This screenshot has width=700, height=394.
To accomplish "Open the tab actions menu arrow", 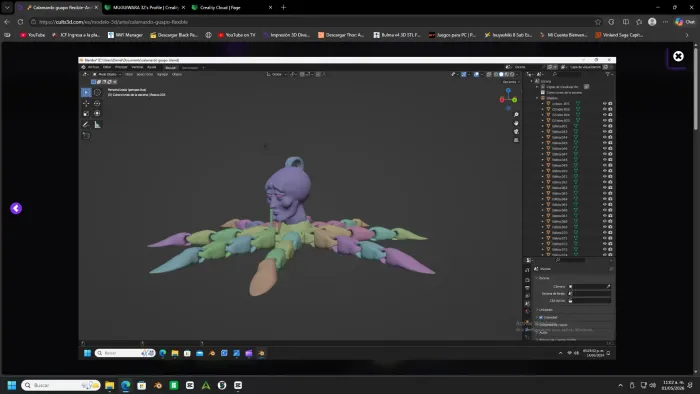I will pyautogui.click(x=7, y=8).
